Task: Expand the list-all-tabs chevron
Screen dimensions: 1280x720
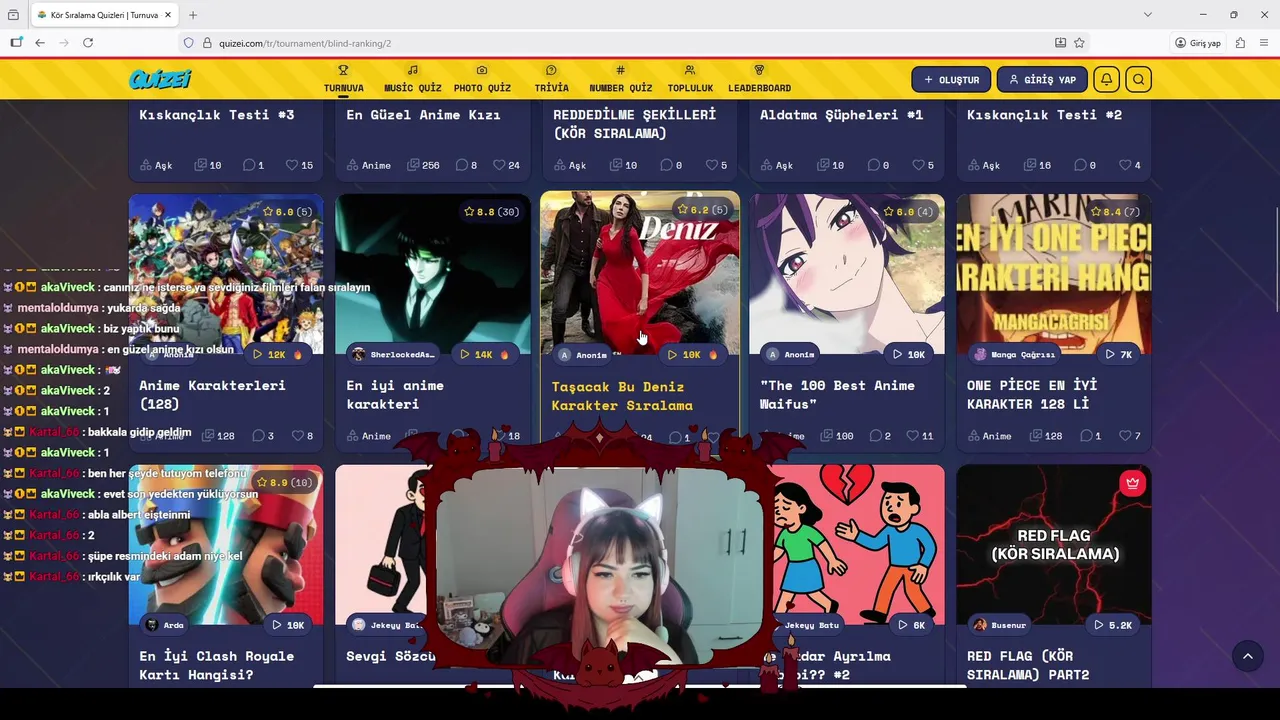Action: 1148,15
